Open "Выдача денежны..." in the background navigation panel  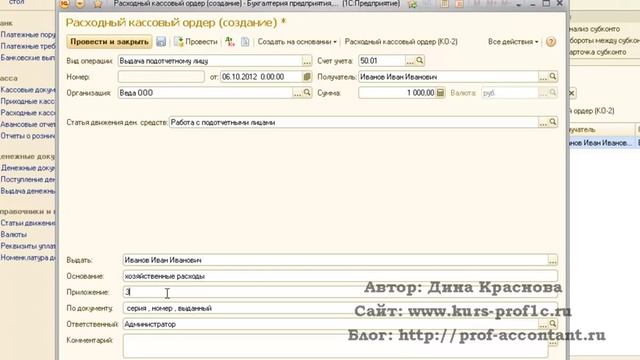(x=27, y=191)
